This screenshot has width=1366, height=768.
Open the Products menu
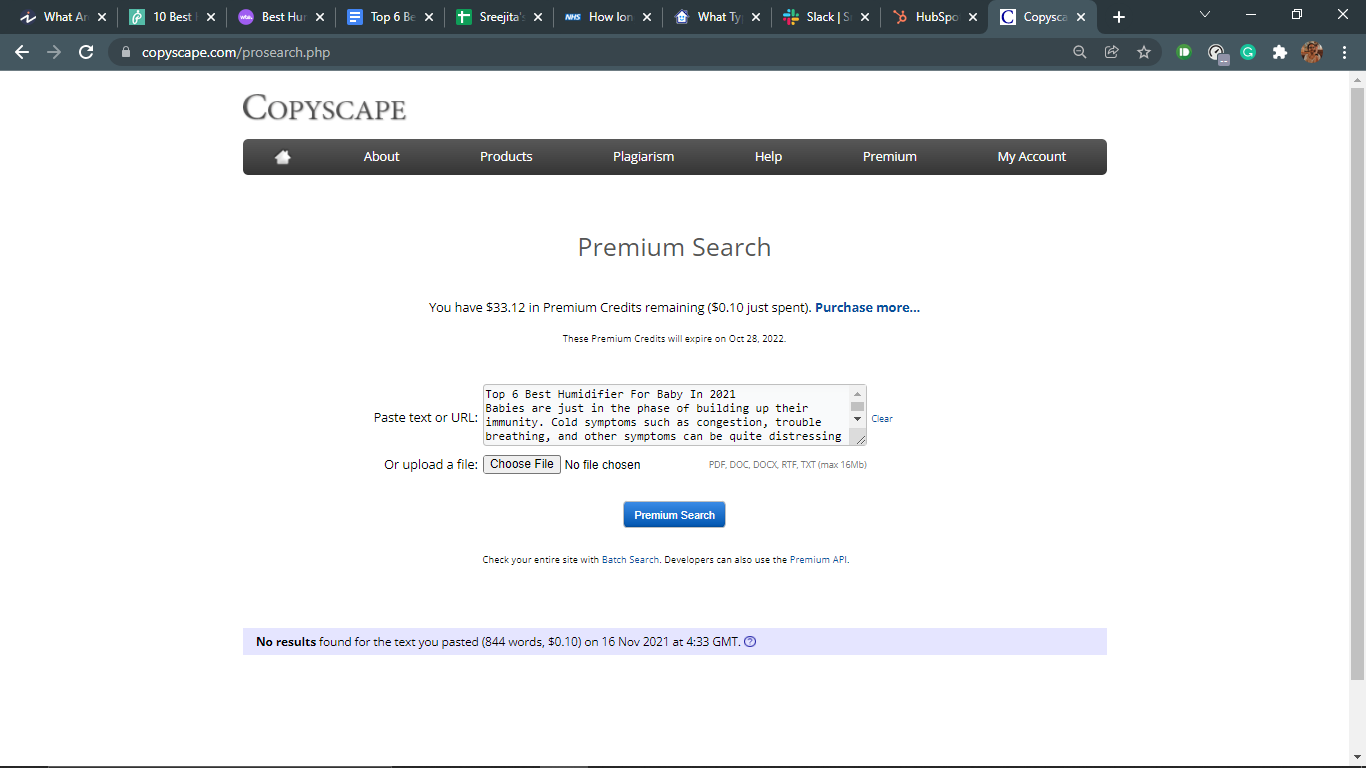(x=506, y=157)
